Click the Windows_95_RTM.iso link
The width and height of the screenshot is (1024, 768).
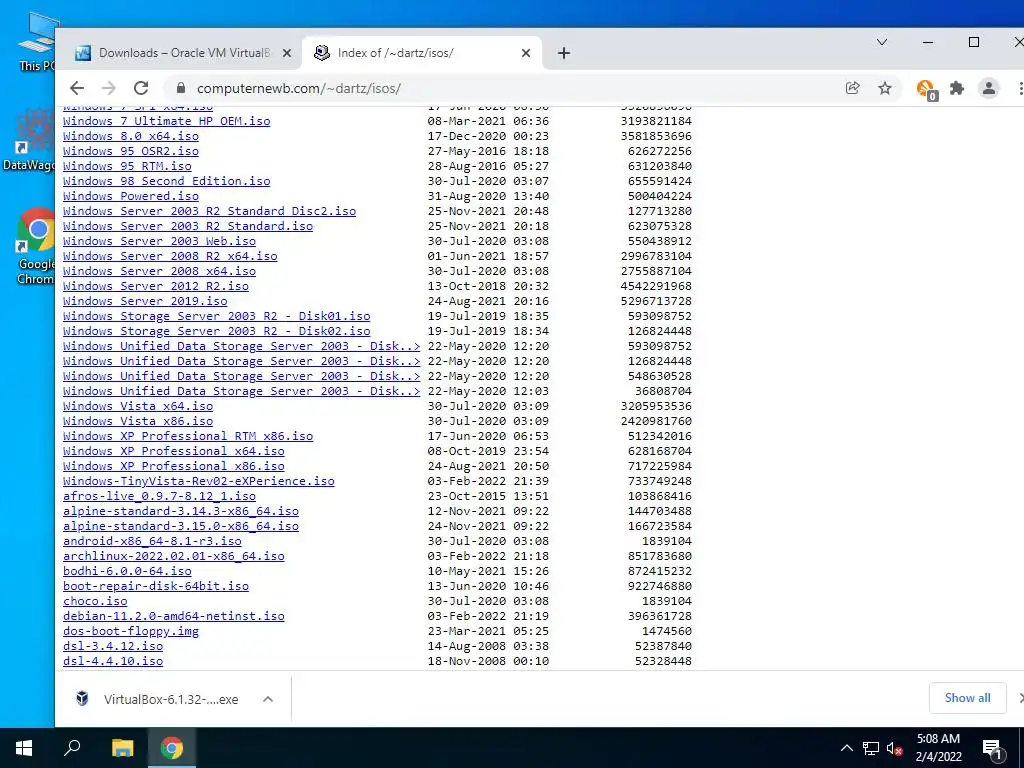pos(127,166)
